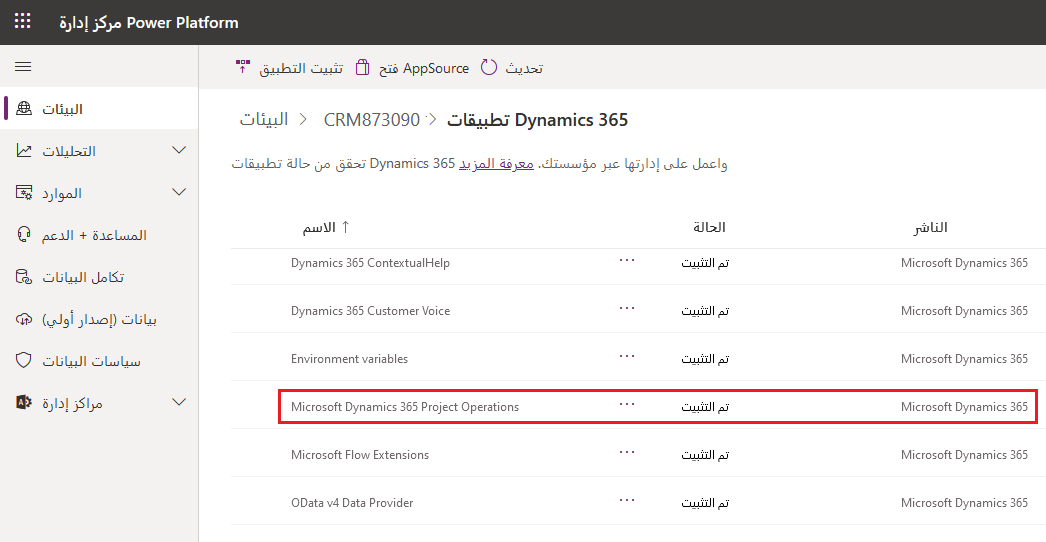Viewport: 1046px width, 542px height.
Task: Go to البيئات breadcrumb link
Action: [264, 119]
